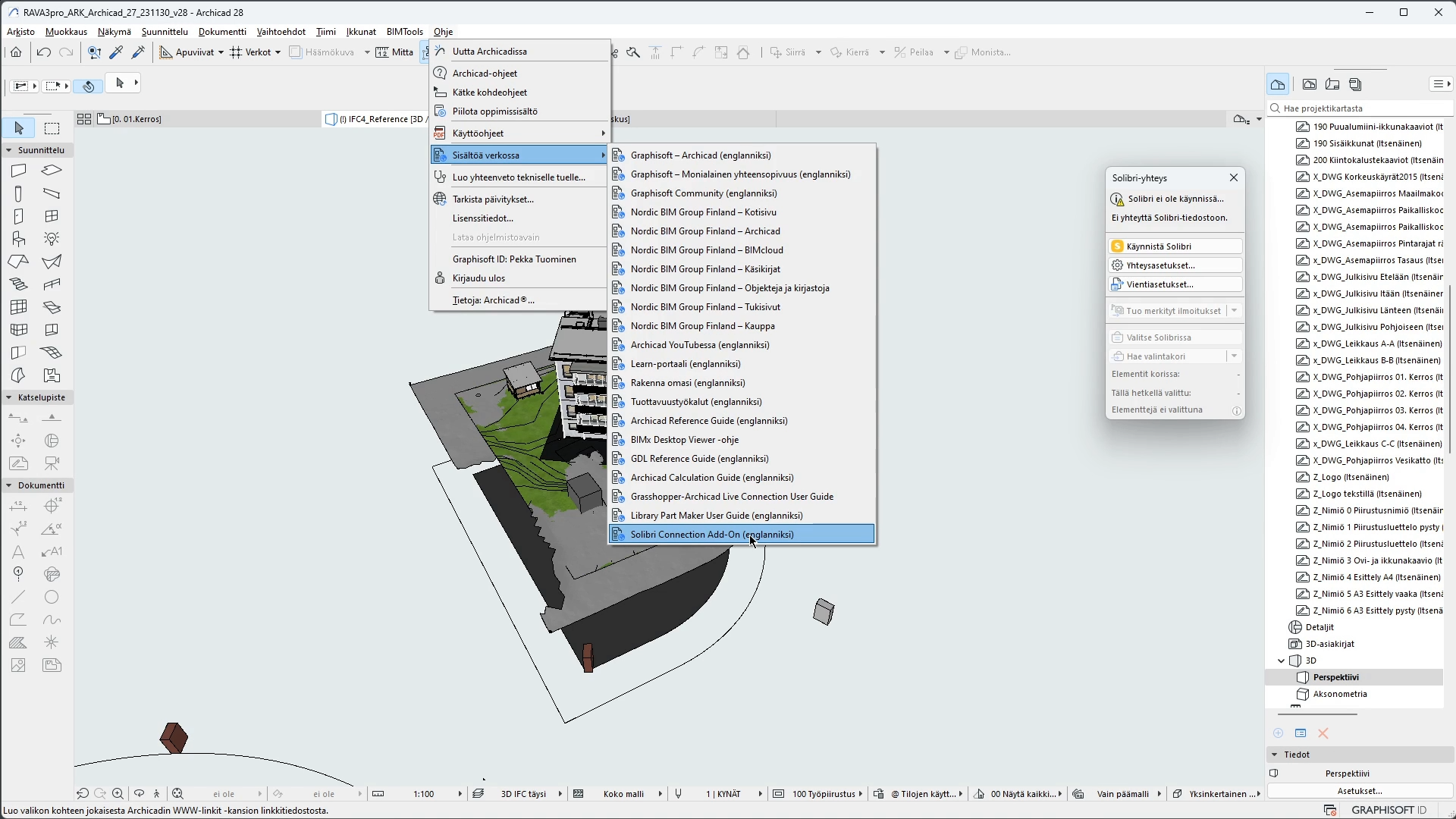The image size is (1456, 819).
Task: Select the Spline tool
Action: [52, 620]
